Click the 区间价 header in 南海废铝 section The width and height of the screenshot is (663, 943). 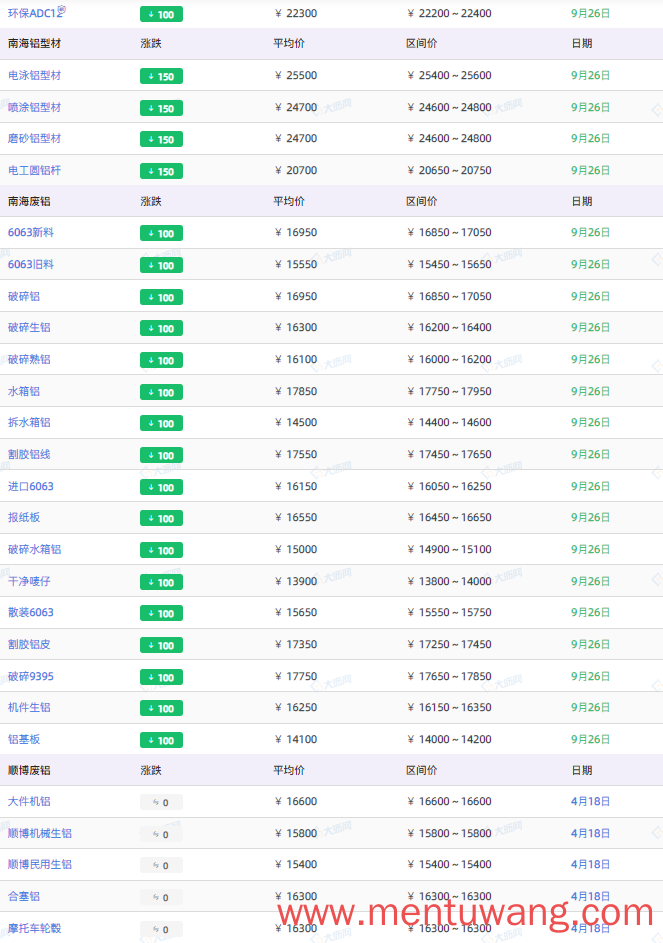[422, 201]
